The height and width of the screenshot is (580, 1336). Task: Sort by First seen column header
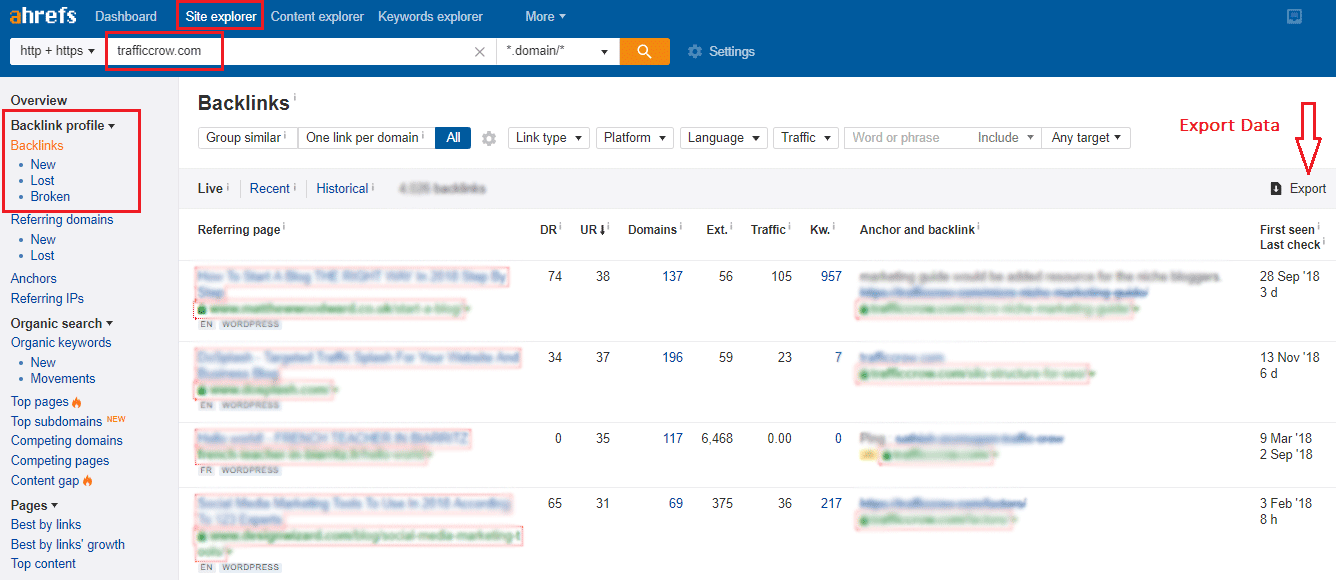(1287, 230)
